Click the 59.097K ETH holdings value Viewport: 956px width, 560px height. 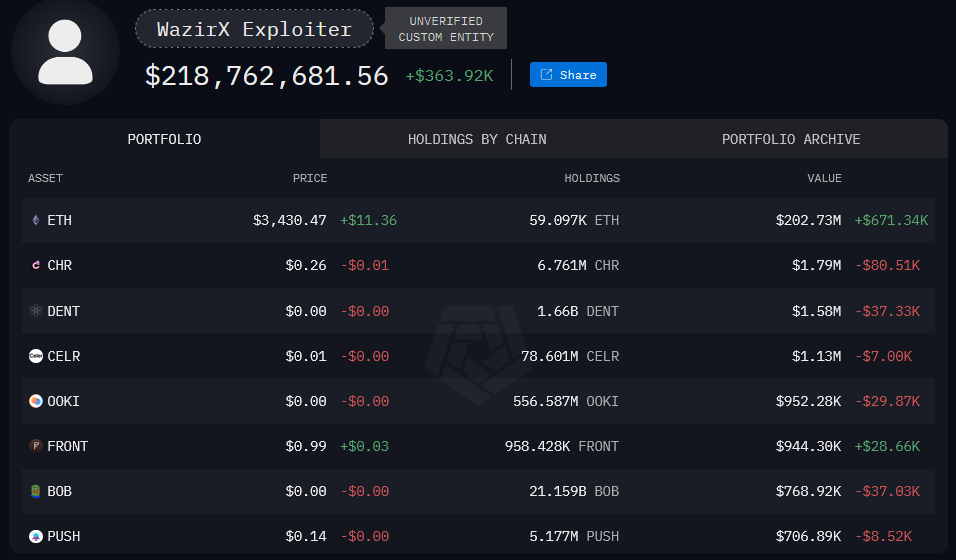pos(574,220)
